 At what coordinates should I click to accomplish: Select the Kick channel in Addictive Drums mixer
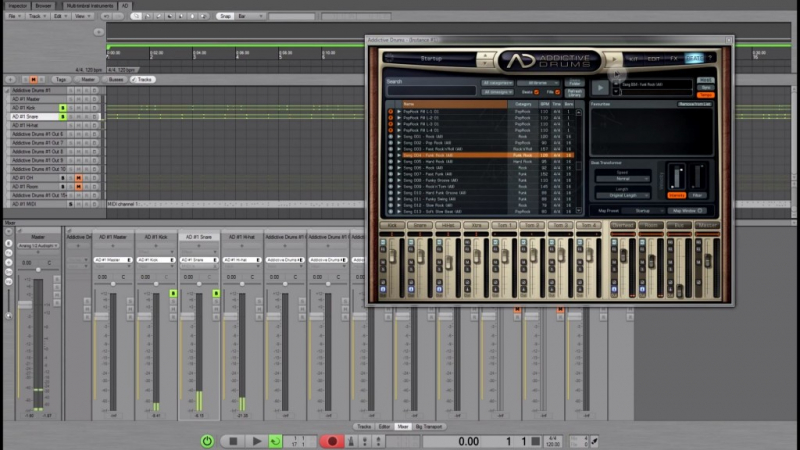[x=392, y=225]
